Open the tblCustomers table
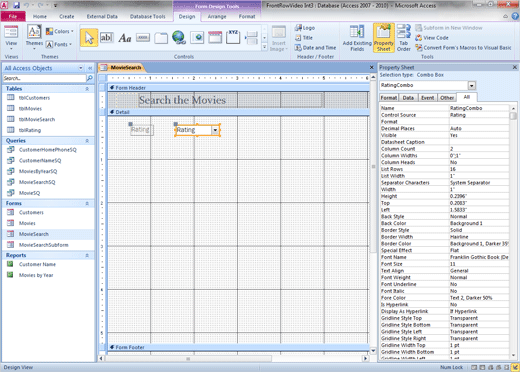 pos(34,98)
